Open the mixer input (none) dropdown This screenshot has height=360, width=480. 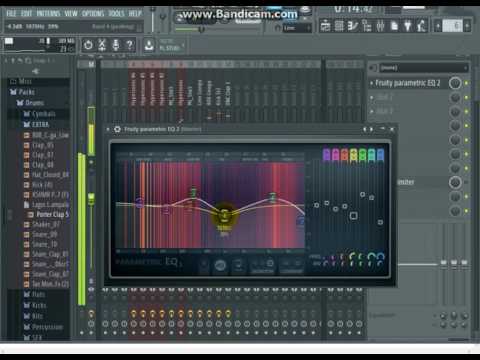(x=423, y=68)
